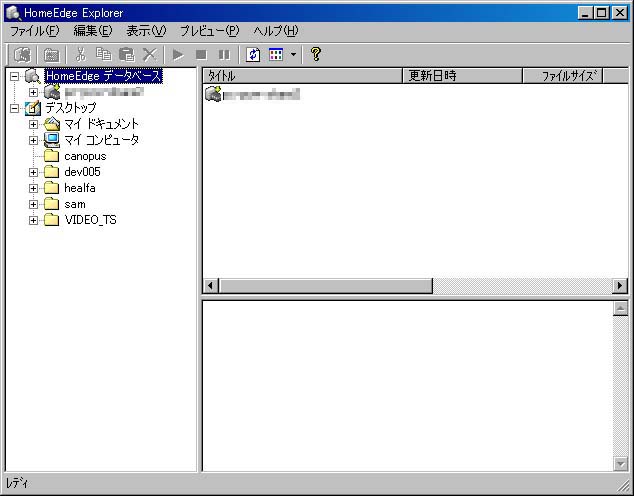Click preview pane scroll down arrow
This screenshot has height=496, width=634.
click(x=620, y=463)
